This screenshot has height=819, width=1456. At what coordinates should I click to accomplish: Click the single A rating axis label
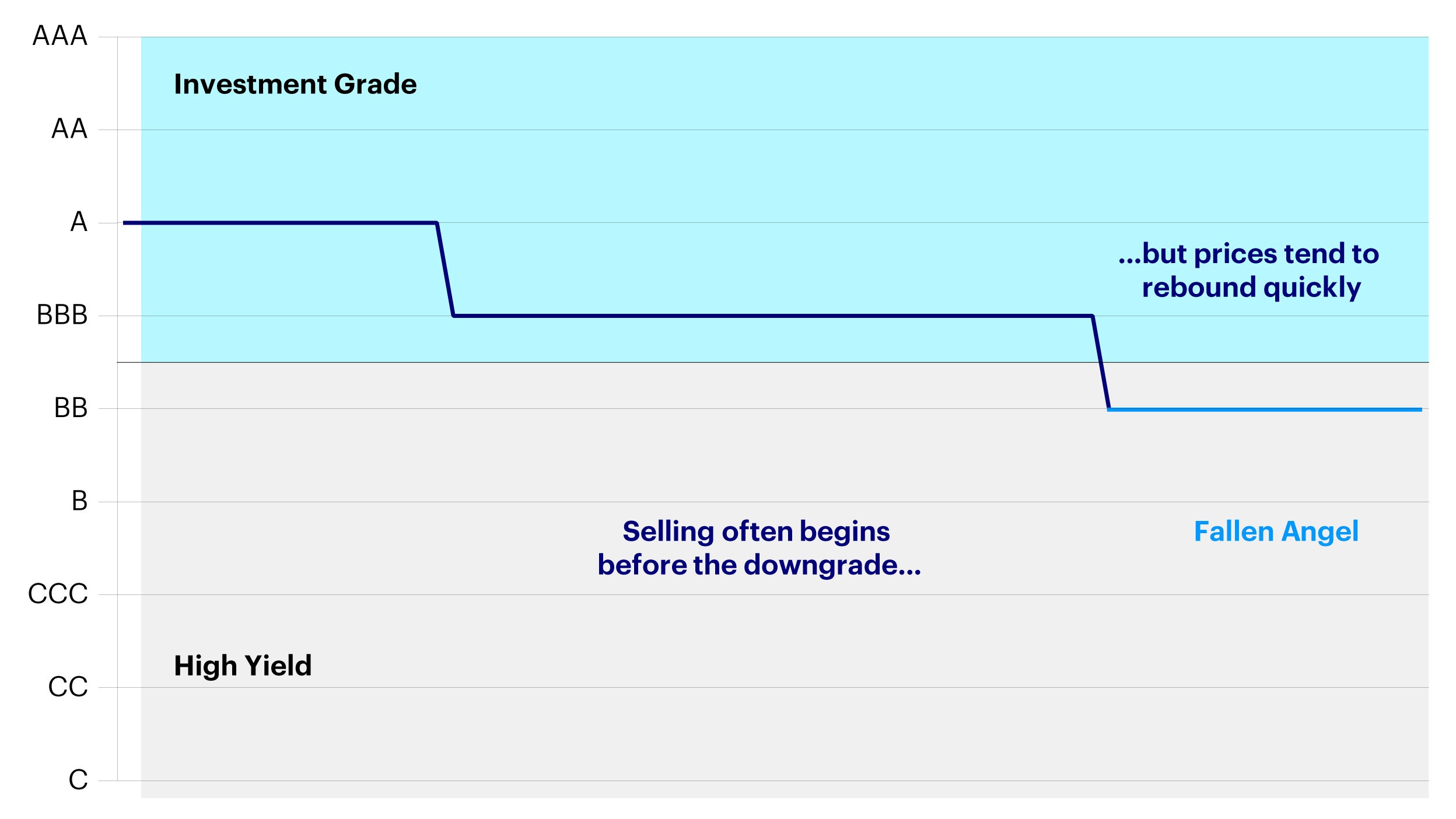(x=79, y=222)
